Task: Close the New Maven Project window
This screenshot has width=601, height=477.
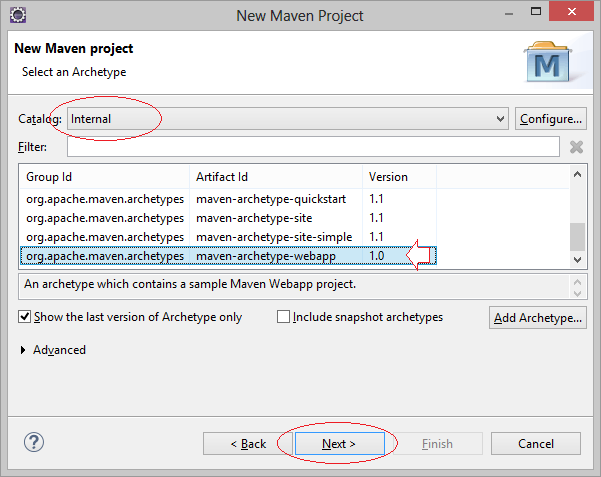Action: [x=571, y=12]
